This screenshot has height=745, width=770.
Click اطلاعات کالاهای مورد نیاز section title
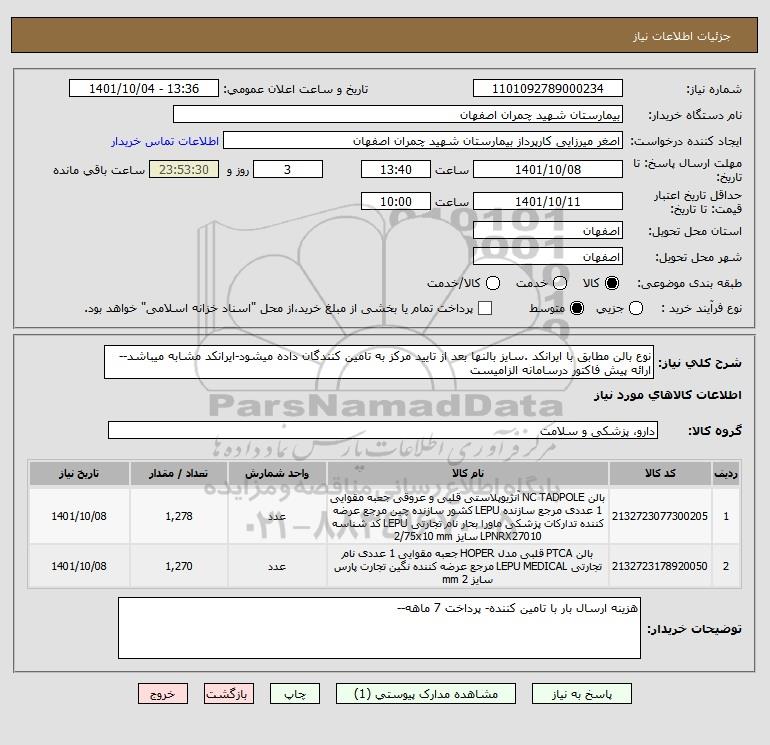[x=668, y=395]
